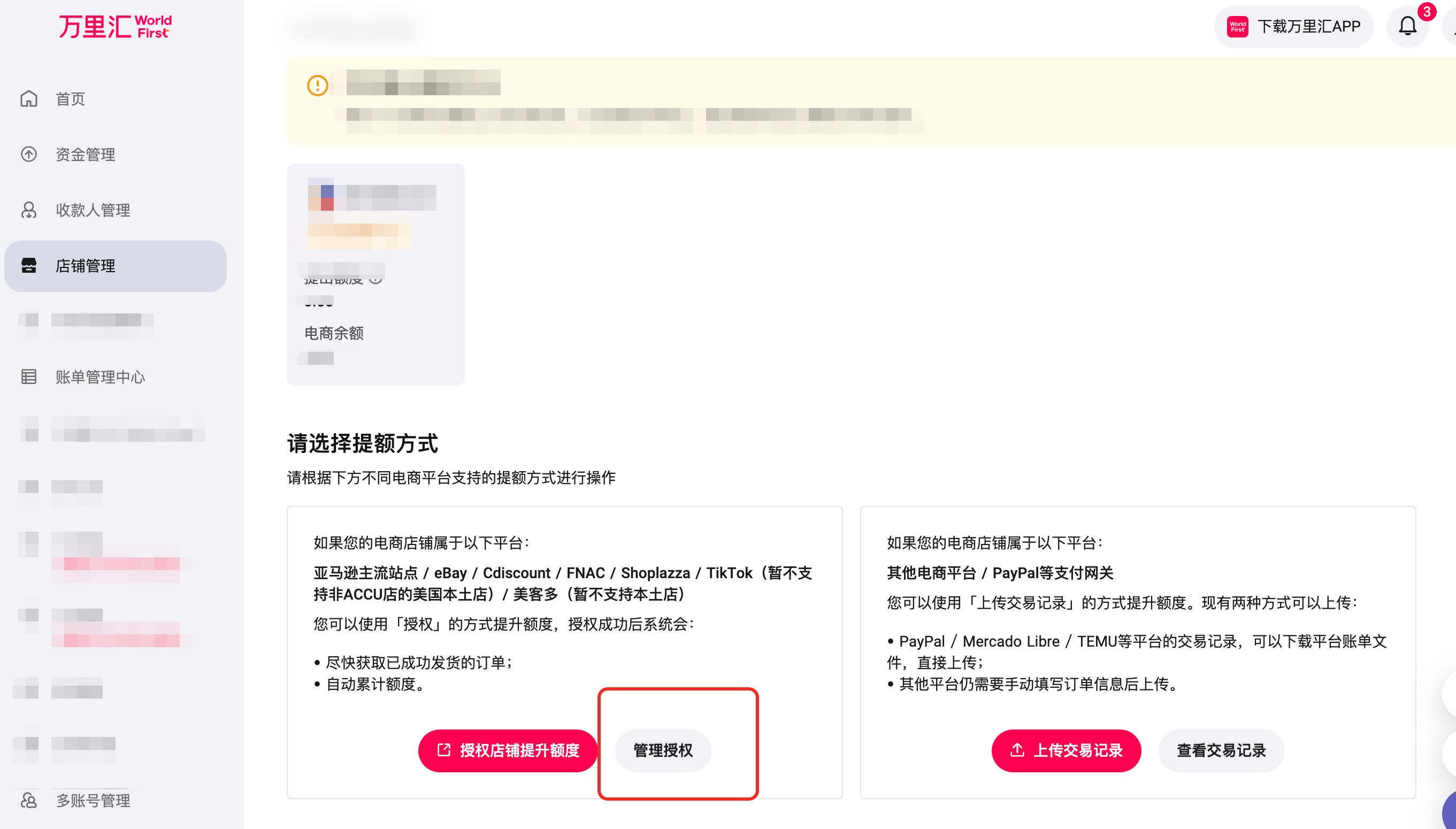The height and width of the screenshot is (829, 1456).
Task: Click the home icon beside 首页
Action: click(x=29, y=99)
